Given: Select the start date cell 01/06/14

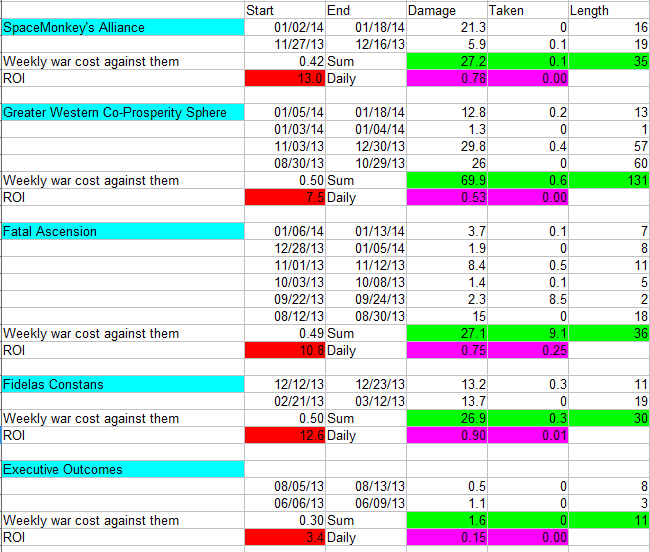Looking at the screenshot, I should (285, 231).
